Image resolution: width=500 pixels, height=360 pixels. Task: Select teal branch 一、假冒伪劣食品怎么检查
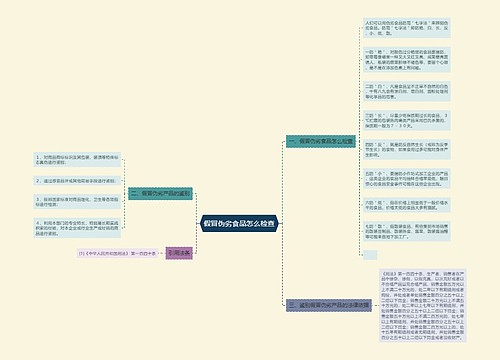pyautogui.click(x=321, y=141)
